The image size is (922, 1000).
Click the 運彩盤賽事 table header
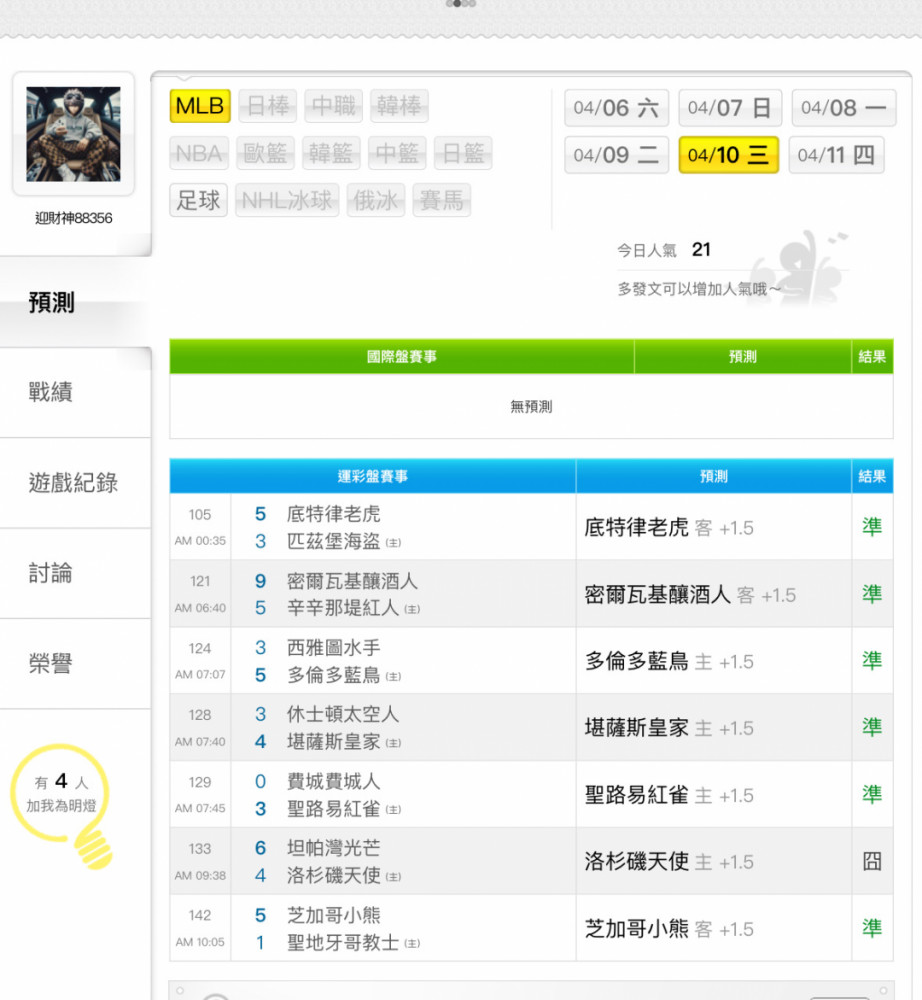pyautogui.click(x=373, y=476)
